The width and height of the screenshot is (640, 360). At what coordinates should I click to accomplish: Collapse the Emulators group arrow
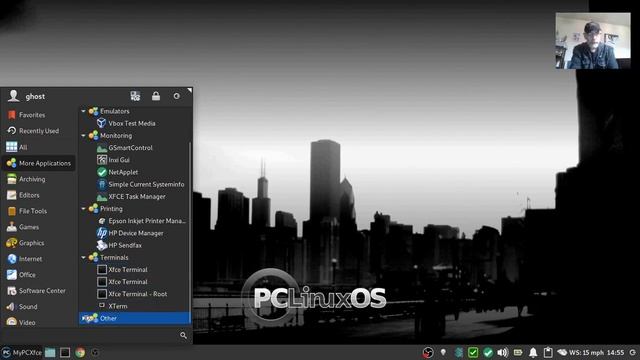pyautogui.click(x=83, y=111)
